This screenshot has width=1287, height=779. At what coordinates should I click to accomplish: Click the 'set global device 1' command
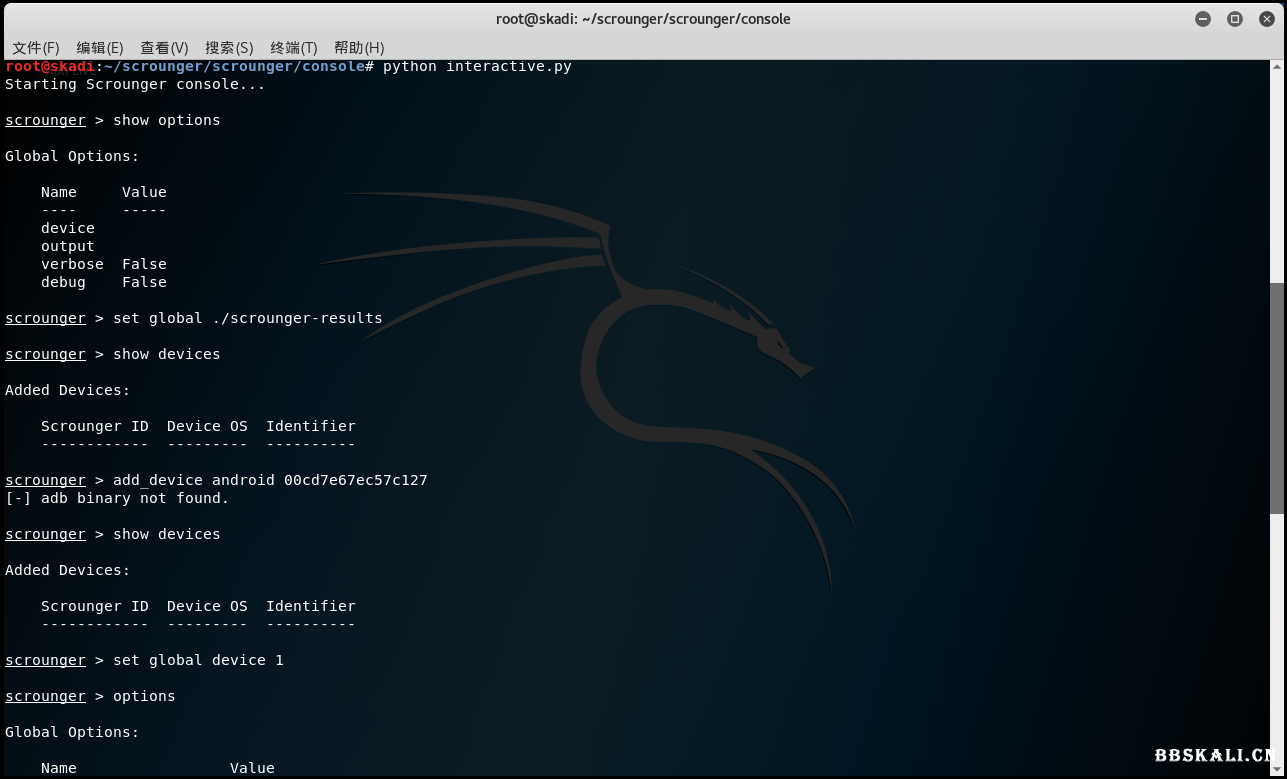[x=198, y=660]
